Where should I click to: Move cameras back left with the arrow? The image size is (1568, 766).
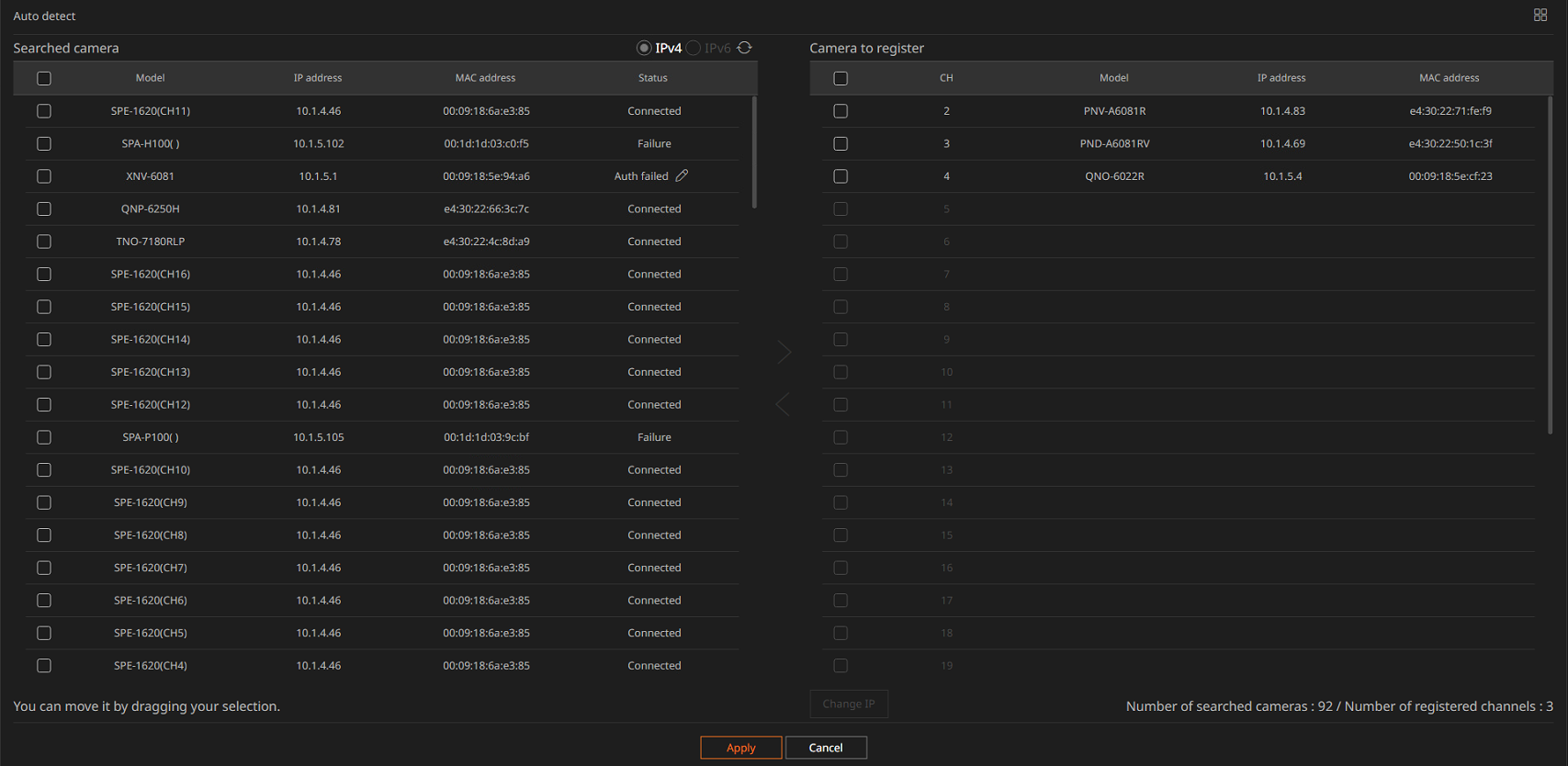coord(783,404)
